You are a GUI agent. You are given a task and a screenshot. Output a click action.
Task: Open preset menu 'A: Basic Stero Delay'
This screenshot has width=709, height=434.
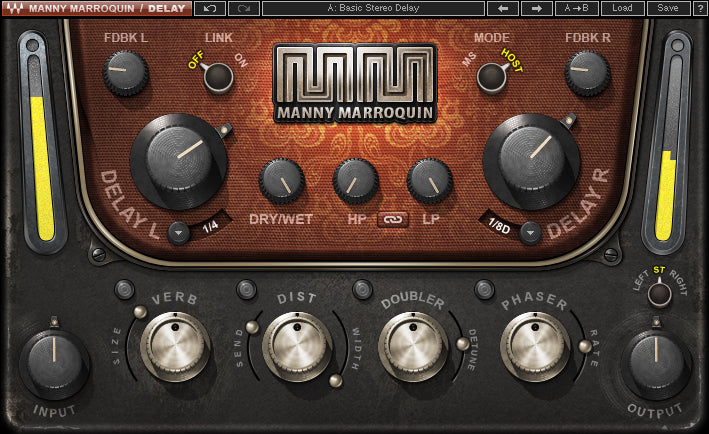point(374,8)
